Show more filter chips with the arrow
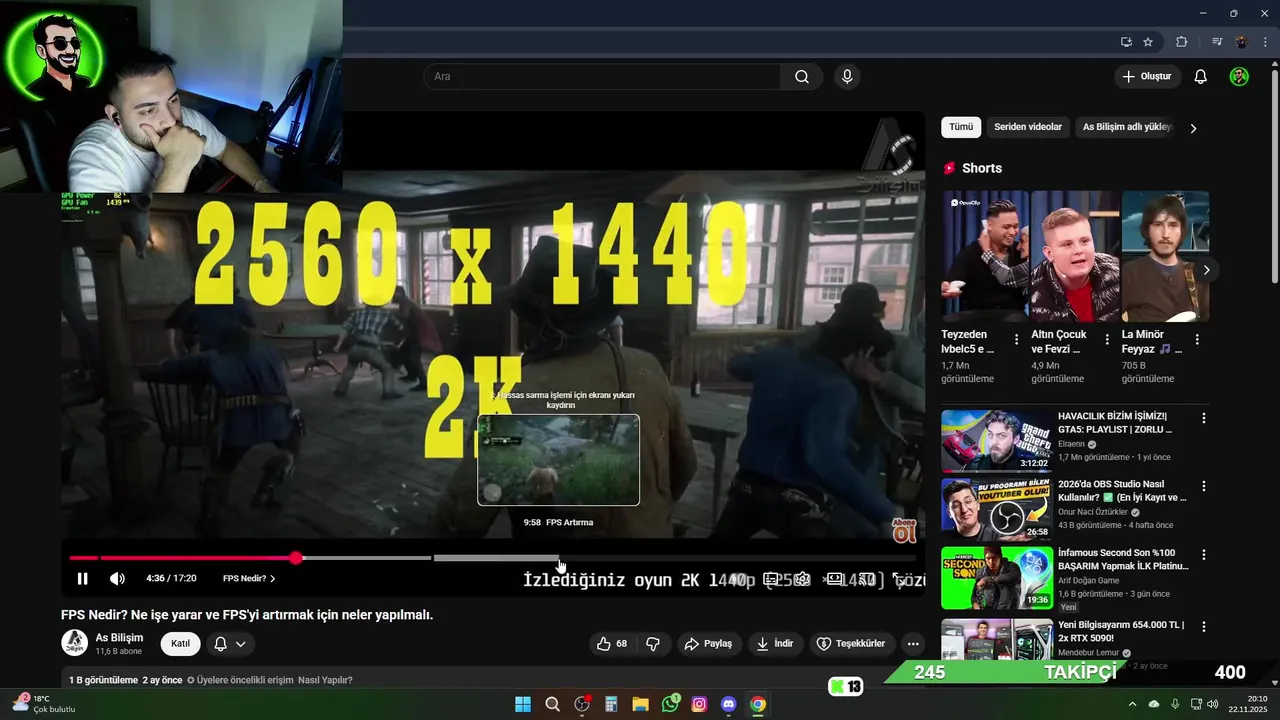This screenshot has height=720, width=1280. [1193, 128]
